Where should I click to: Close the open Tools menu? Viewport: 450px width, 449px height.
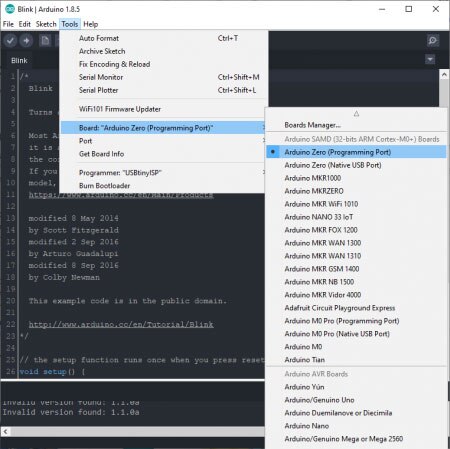tap(70, 24)
